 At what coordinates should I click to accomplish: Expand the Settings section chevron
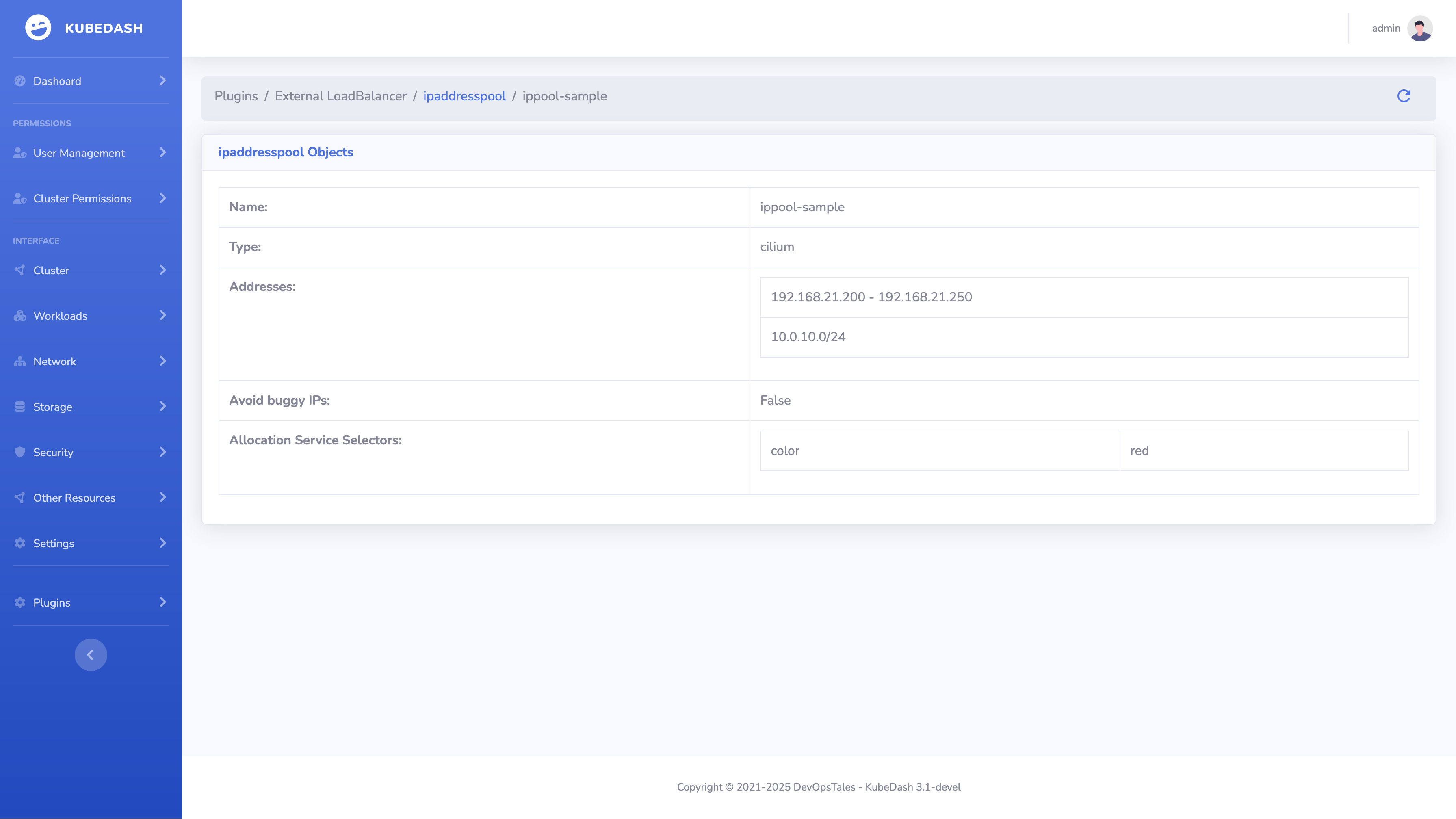pyautogui.click(x=163, y=543)
